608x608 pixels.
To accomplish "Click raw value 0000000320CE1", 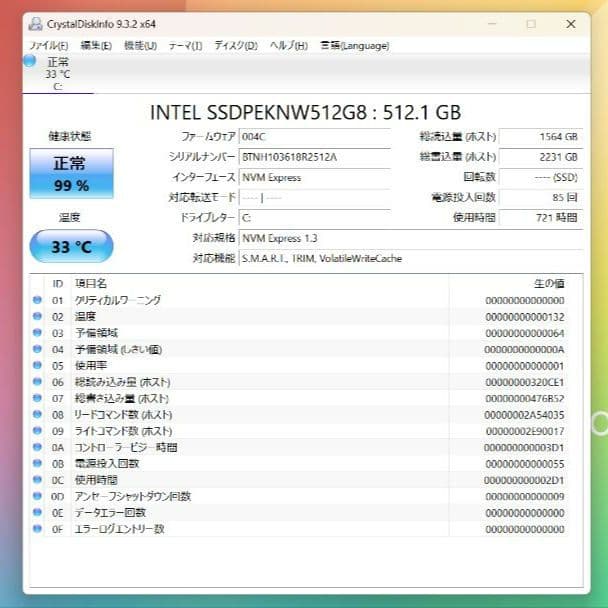I will [525, 382].
